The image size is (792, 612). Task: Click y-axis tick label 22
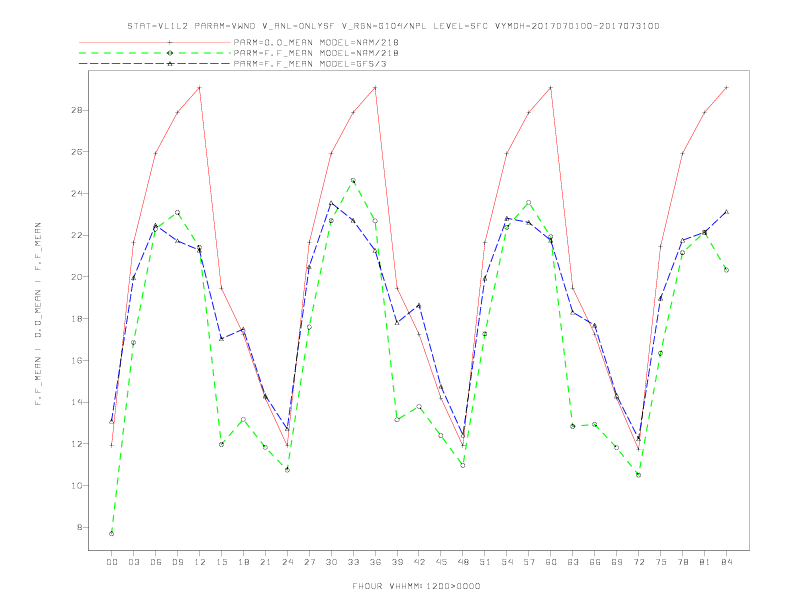78,235
